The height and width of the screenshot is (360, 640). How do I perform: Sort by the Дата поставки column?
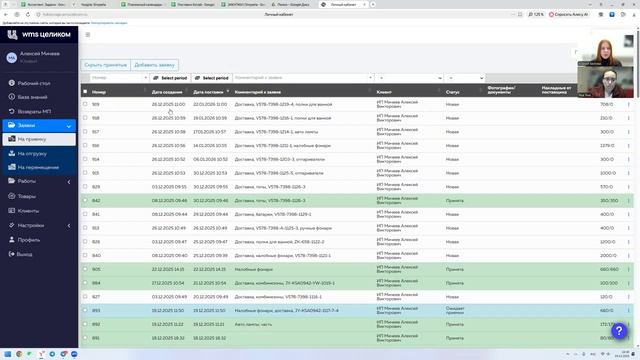(x=208, y=92)
